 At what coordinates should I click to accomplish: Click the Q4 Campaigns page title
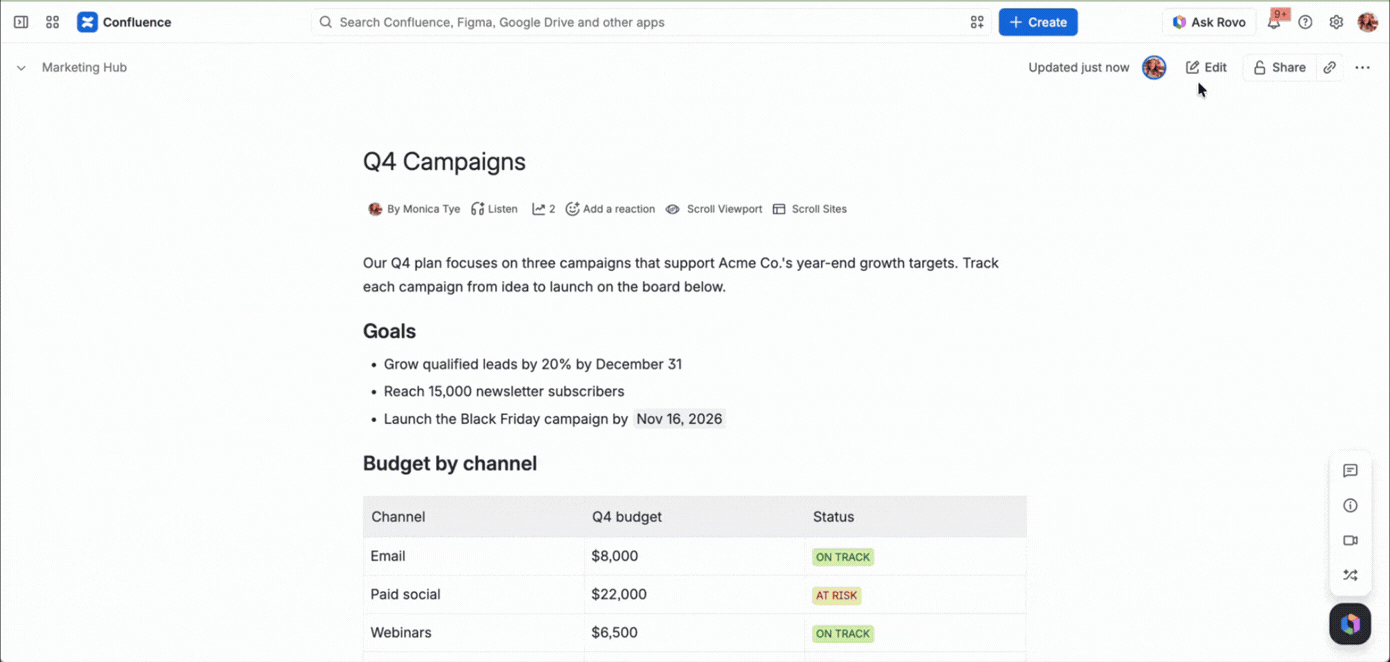point(444,162)
